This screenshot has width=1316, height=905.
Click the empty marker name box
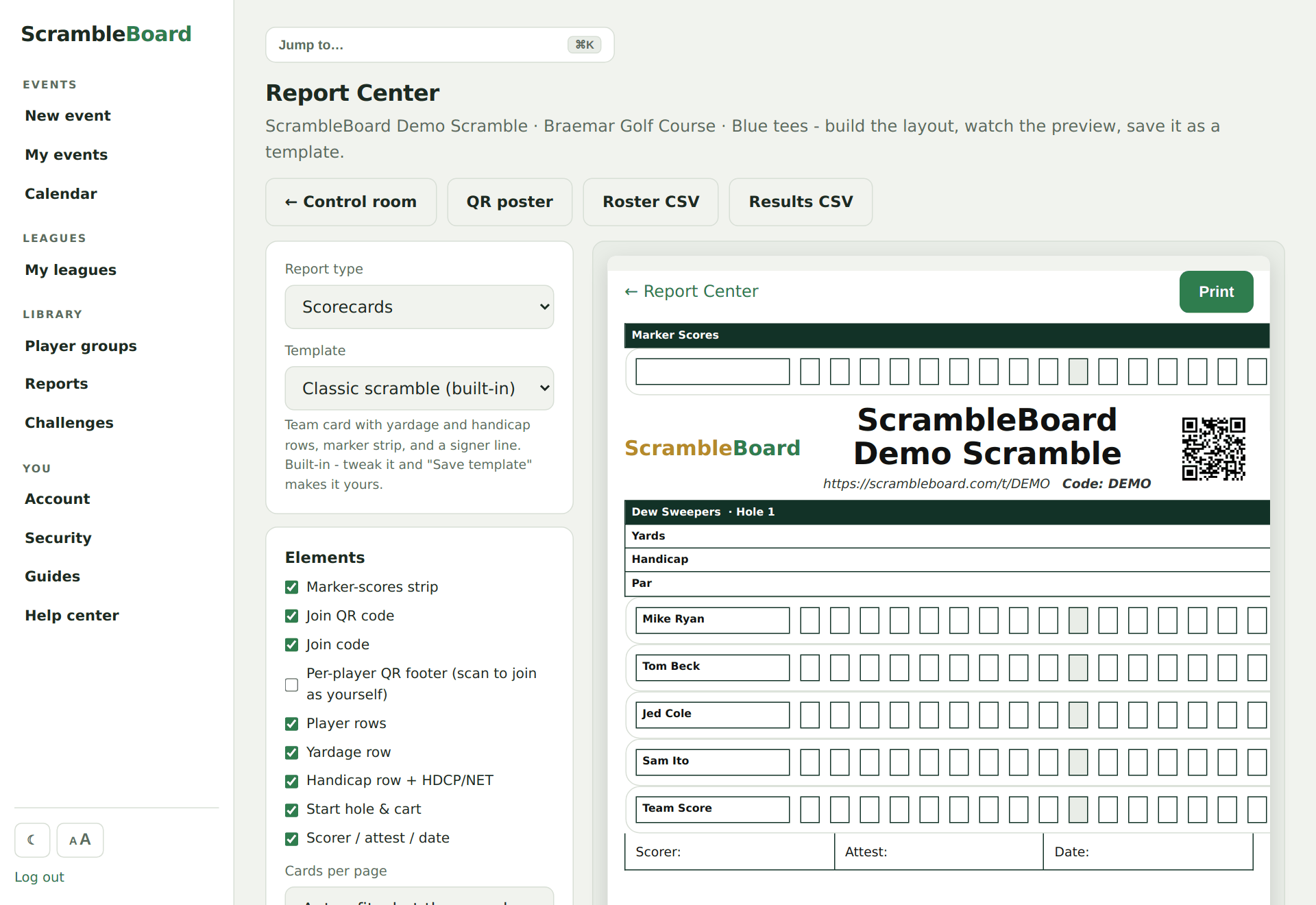[x=713, y=372]
